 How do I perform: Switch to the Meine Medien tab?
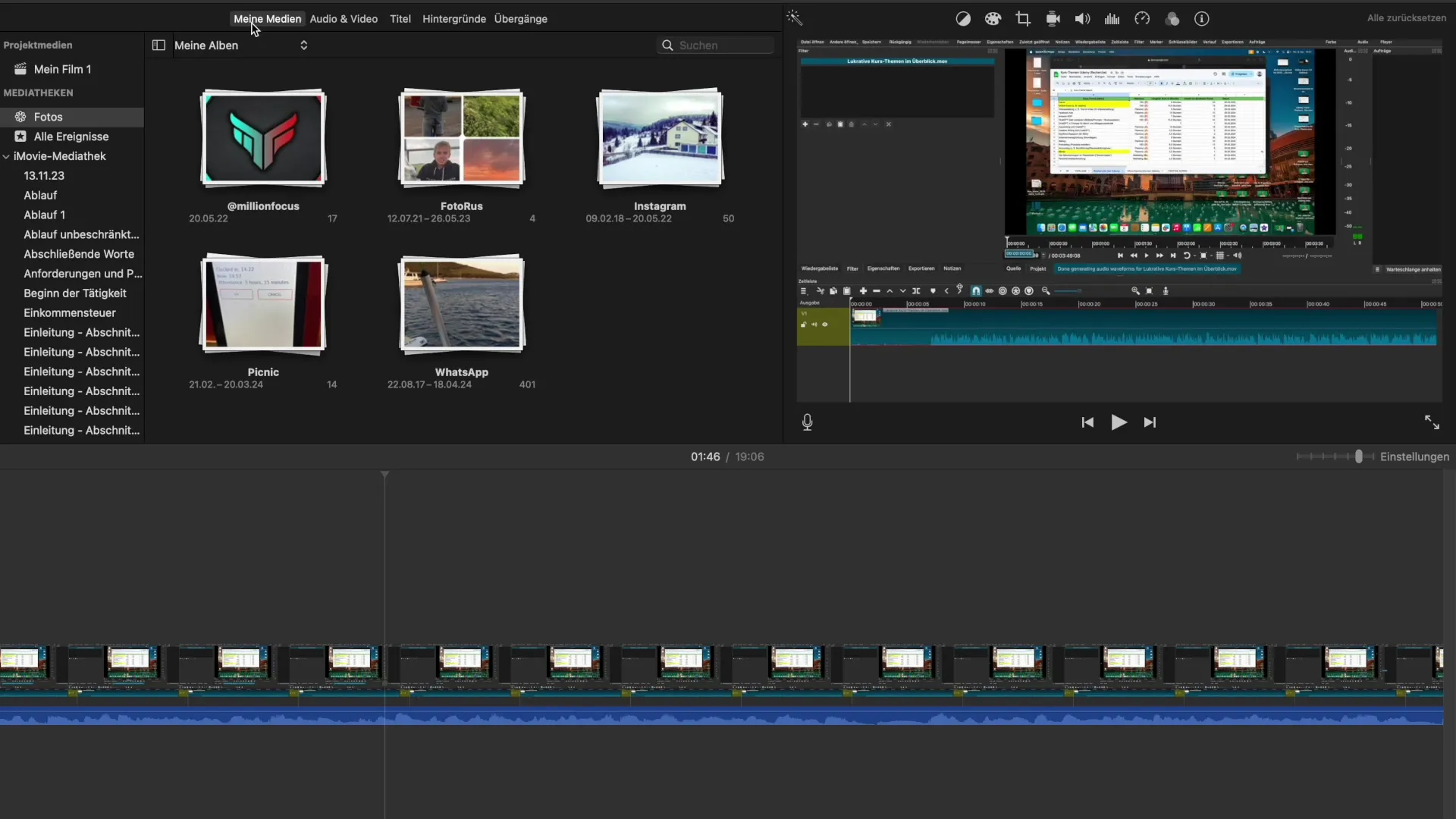267,19
